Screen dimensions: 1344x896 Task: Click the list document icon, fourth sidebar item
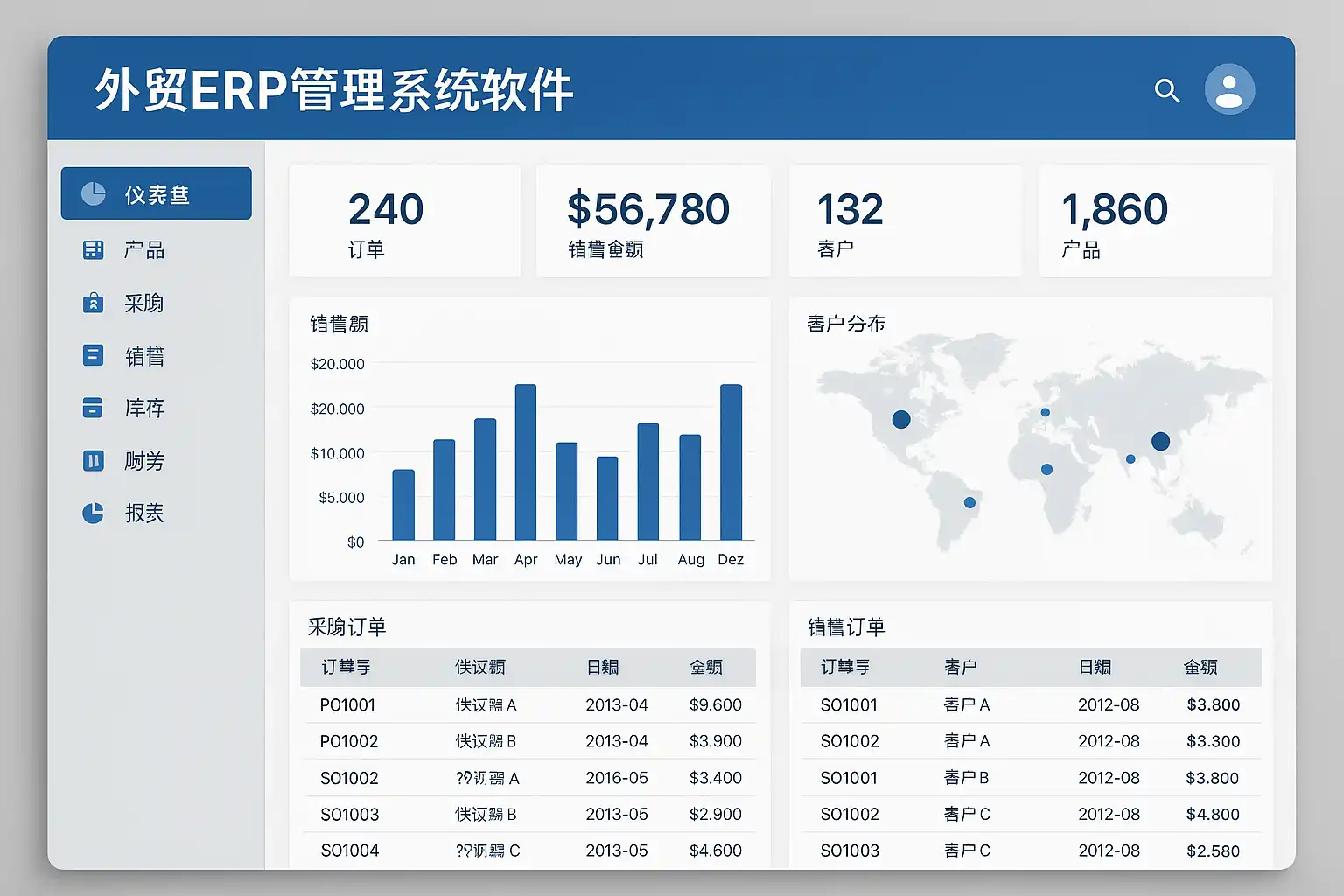[93, 355]
